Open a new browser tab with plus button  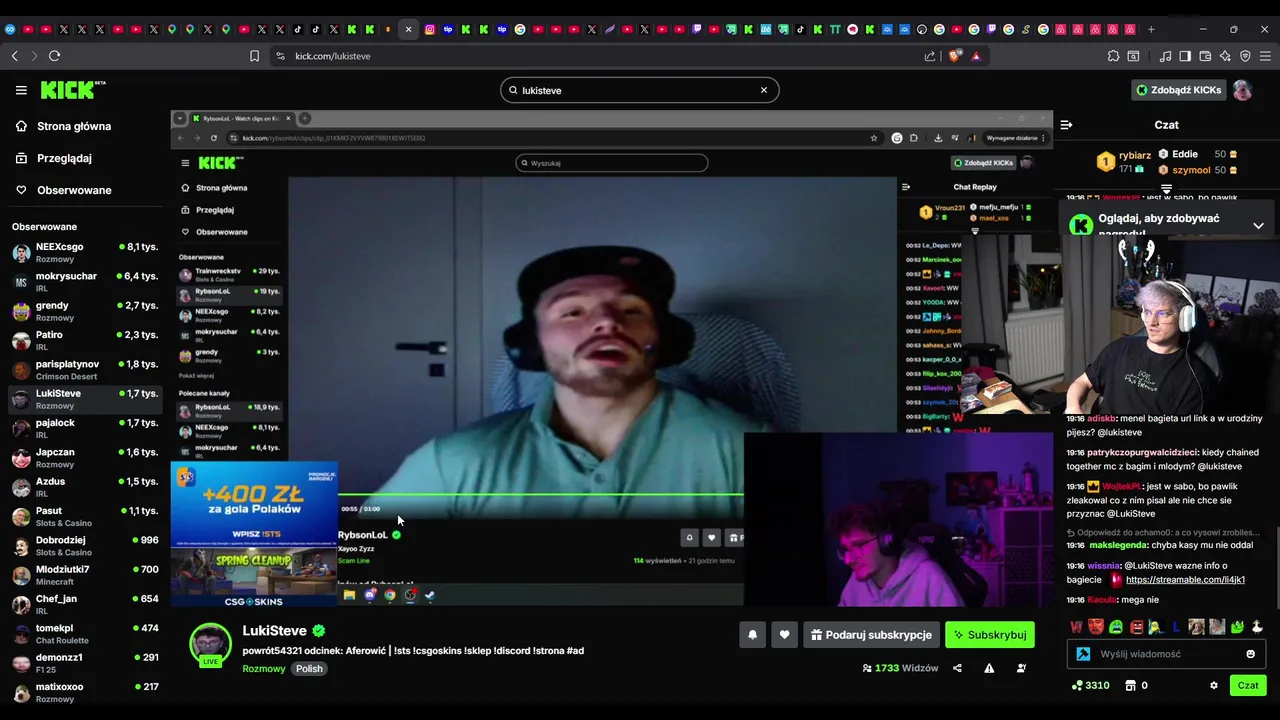1151,29
